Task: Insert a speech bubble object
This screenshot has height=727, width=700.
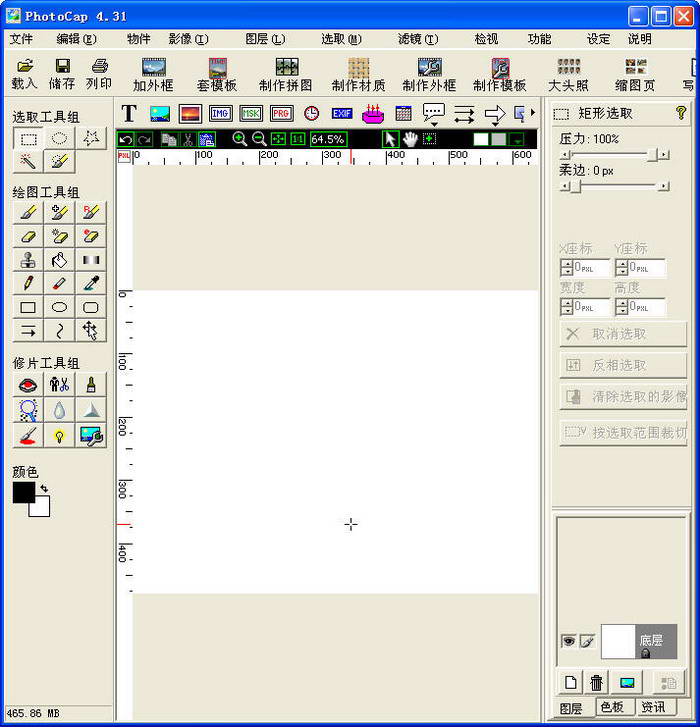Action: 433,114
